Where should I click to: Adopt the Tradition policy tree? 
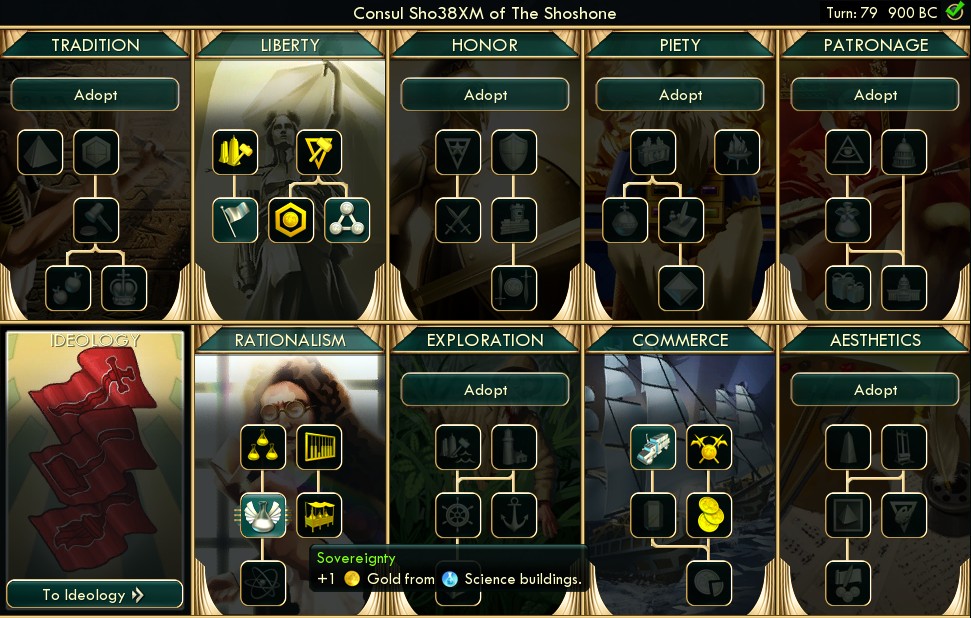click(95, 95)
